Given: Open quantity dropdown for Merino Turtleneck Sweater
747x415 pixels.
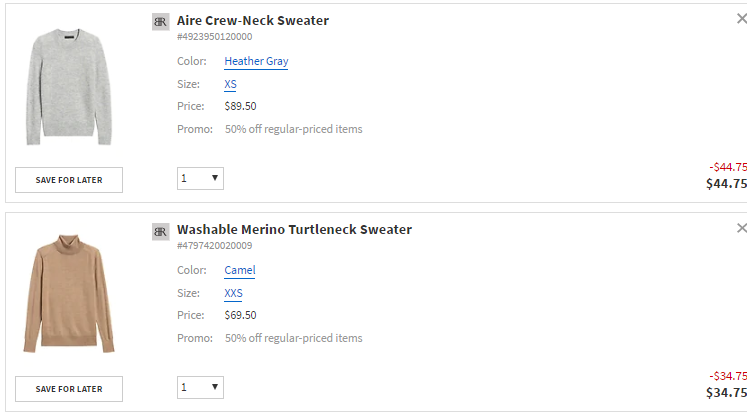Looking at the screenshot, I should point(200,387).
